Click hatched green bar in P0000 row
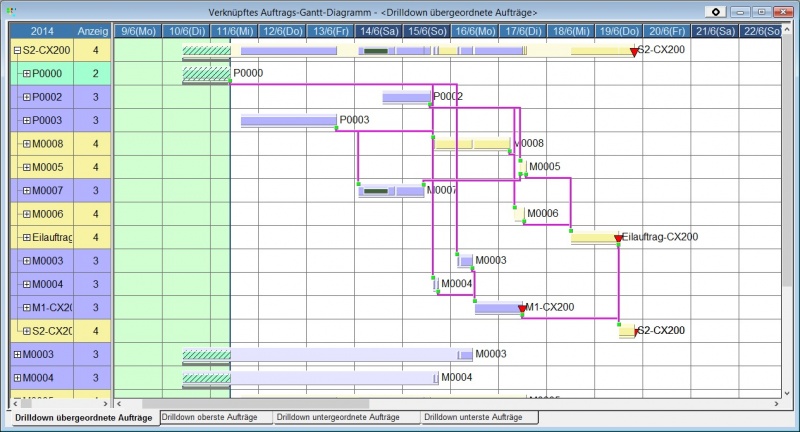800x432 pixels. tap(206, 74)
